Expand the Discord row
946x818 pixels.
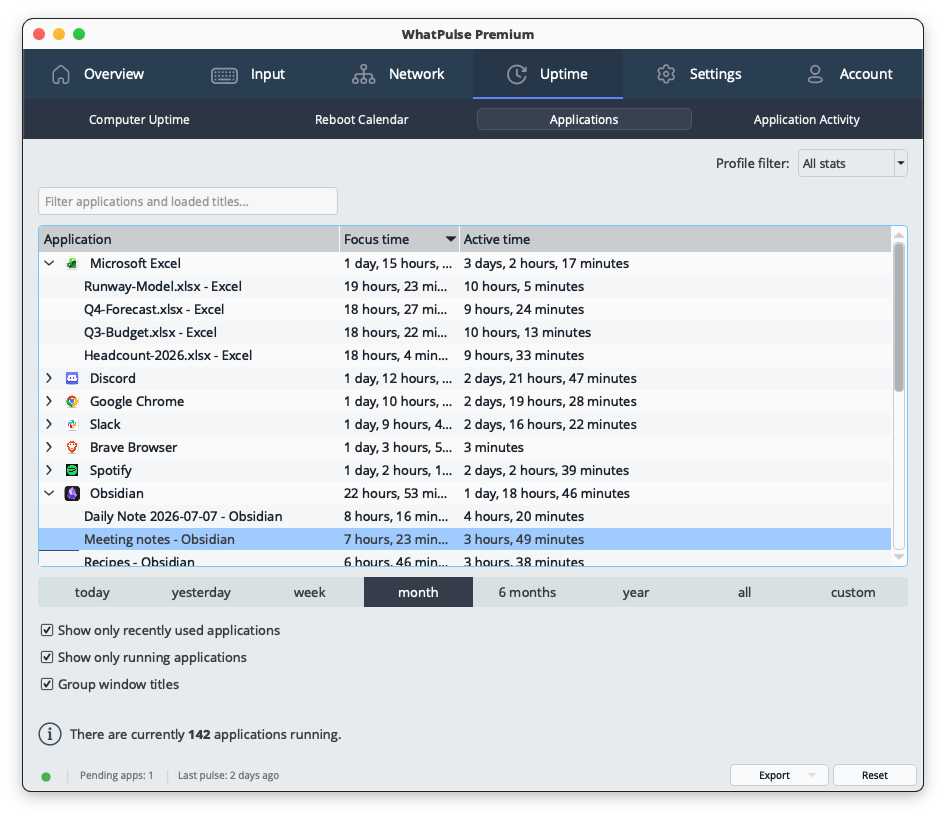point(49,378)
